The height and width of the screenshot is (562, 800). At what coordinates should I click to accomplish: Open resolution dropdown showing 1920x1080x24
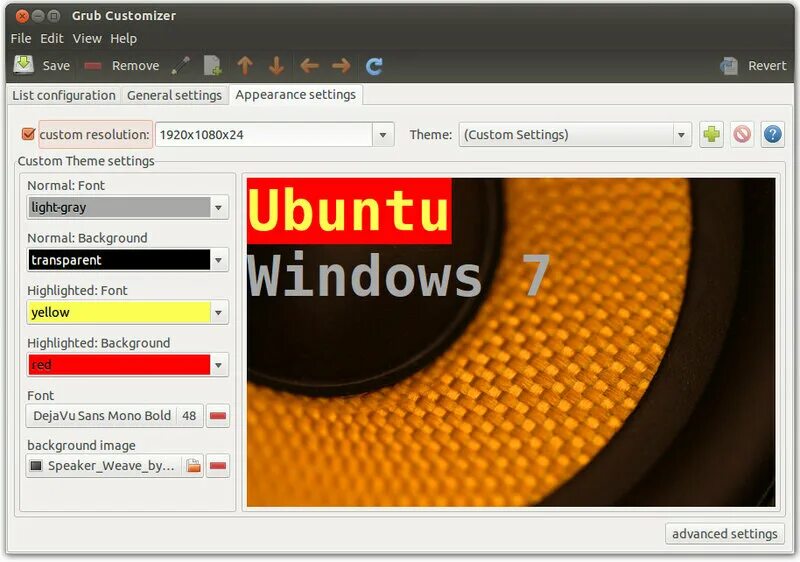click(x=383, y=135)
